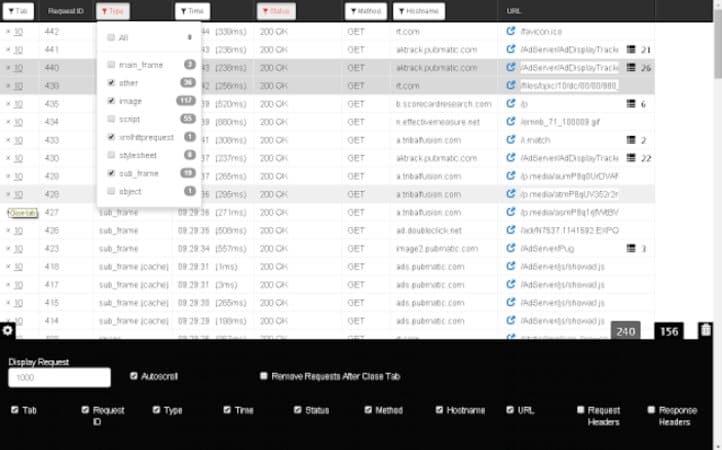Check the All types checkbox

(x=111, y=37)
